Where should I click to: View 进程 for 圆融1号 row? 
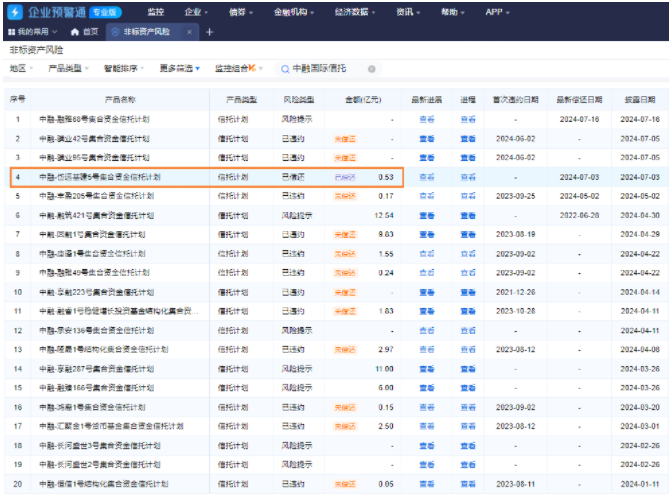pos(468,235)
